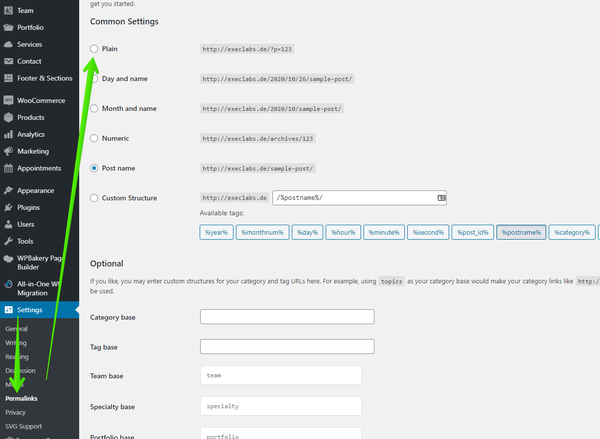Click the Custom Structure text field

pos(359,198)
